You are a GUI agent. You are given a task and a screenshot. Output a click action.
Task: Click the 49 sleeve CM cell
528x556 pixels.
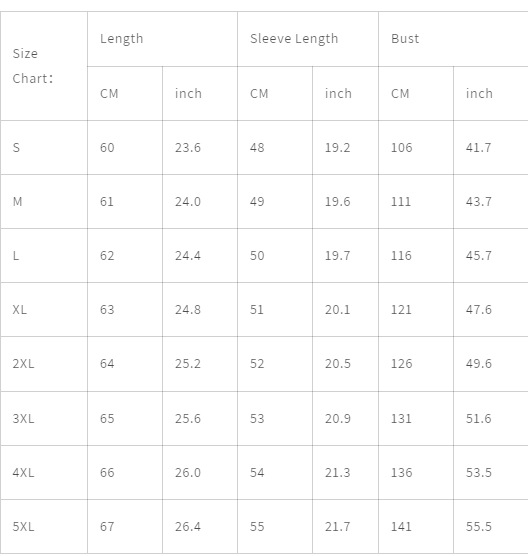pyautogui.click(x=275, y=201)
